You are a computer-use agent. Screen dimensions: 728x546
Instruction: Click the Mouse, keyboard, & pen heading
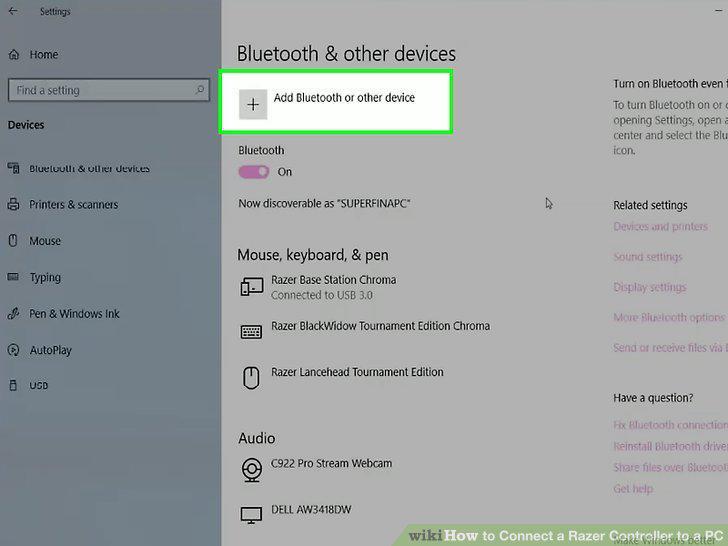click(x=312, y=255)
